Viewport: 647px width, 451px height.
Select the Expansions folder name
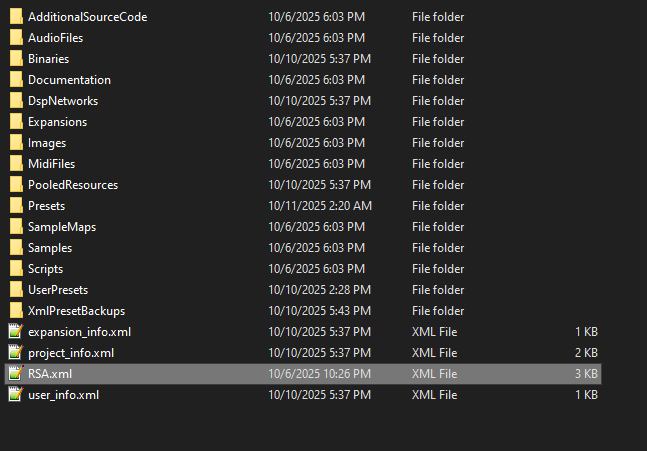tap(57, 122)
